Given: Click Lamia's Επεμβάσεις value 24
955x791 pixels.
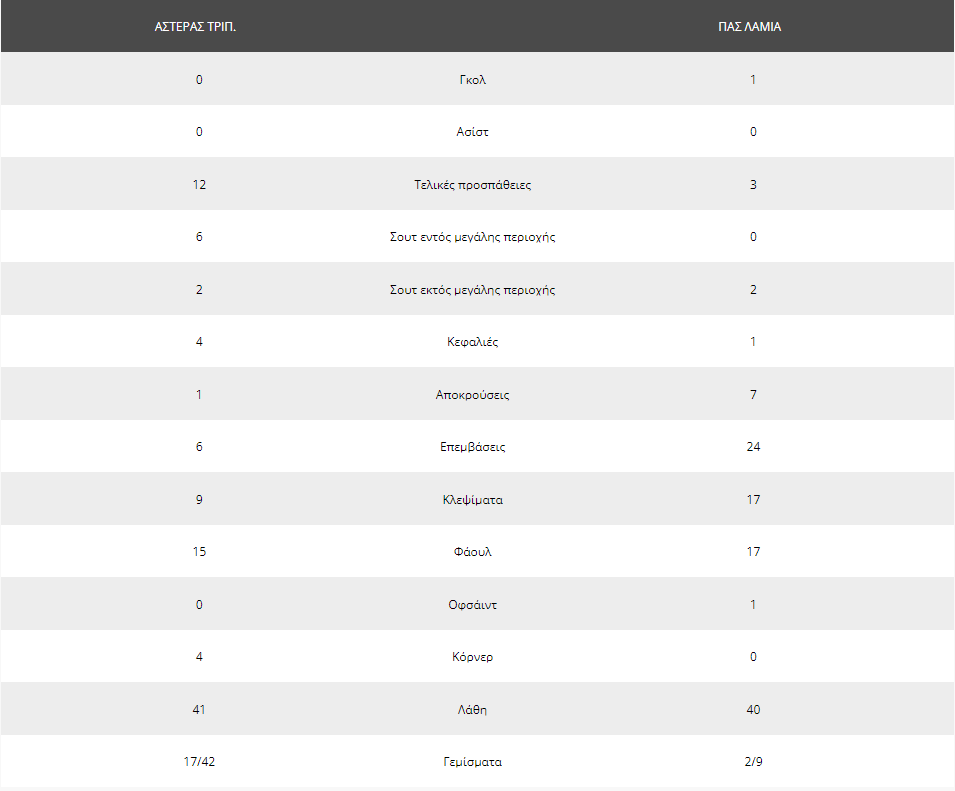Looking at the screenshot, I should click(x=753, y=447).
